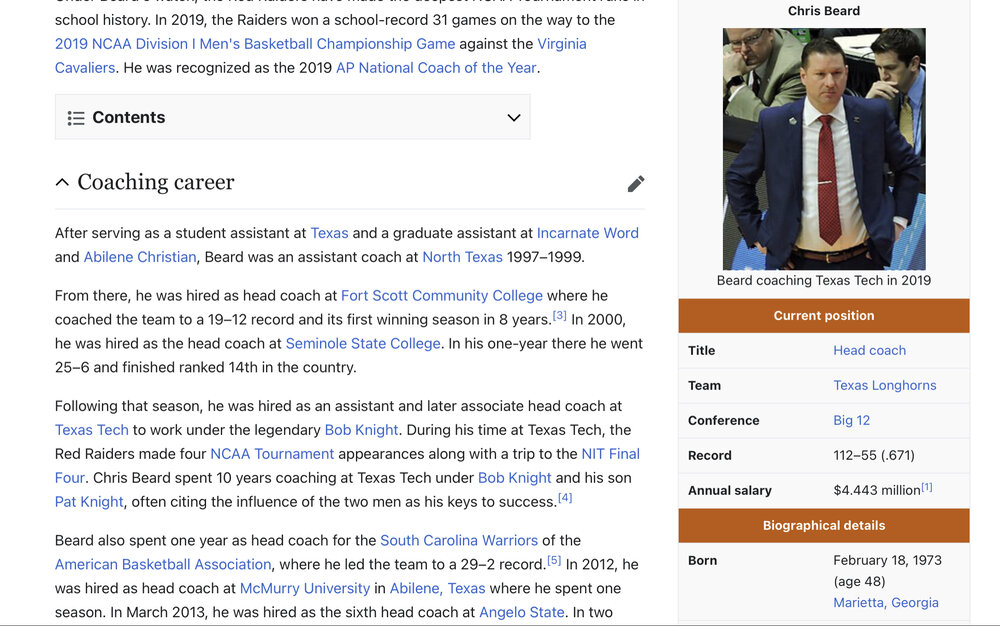This screenshot has height=626, width=1000.
Task: Open the South Carolina Warriors link
Action: (x=459, y=540)
